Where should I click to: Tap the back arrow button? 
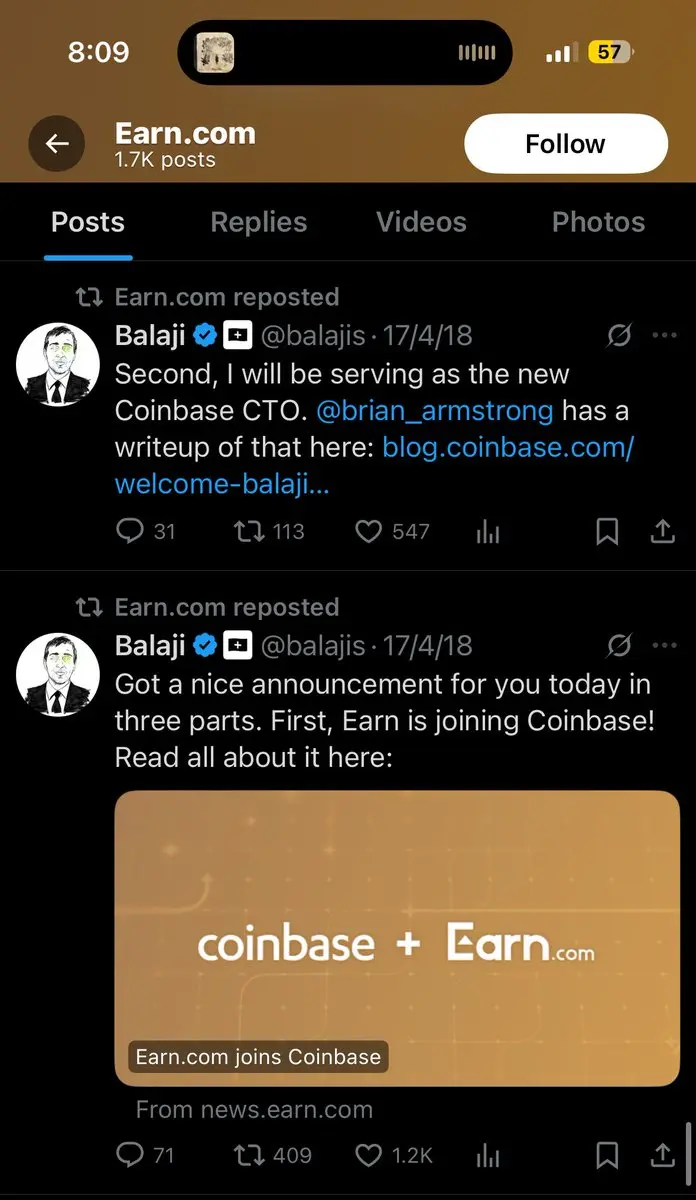(57, 144)
